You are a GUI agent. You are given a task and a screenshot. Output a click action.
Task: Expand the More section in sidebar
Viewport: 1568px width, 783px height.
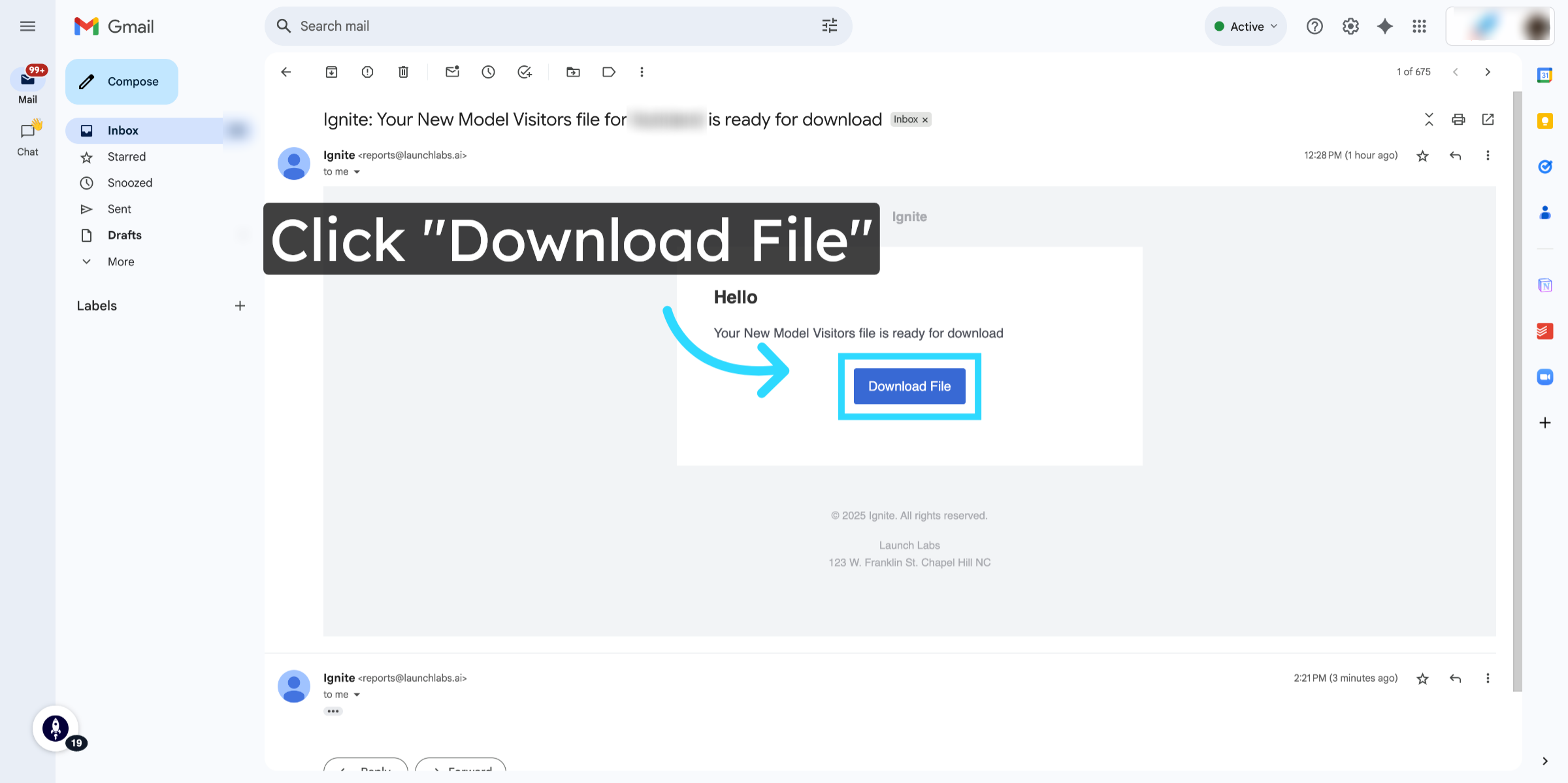(x=121, y=261)
